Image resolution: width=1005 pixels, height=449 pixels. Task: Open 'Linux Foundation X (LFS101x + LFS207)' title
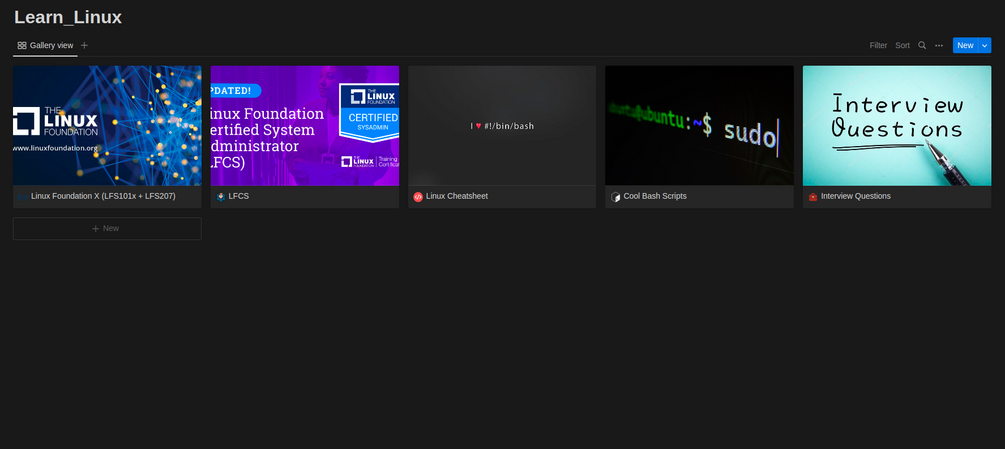103,196
